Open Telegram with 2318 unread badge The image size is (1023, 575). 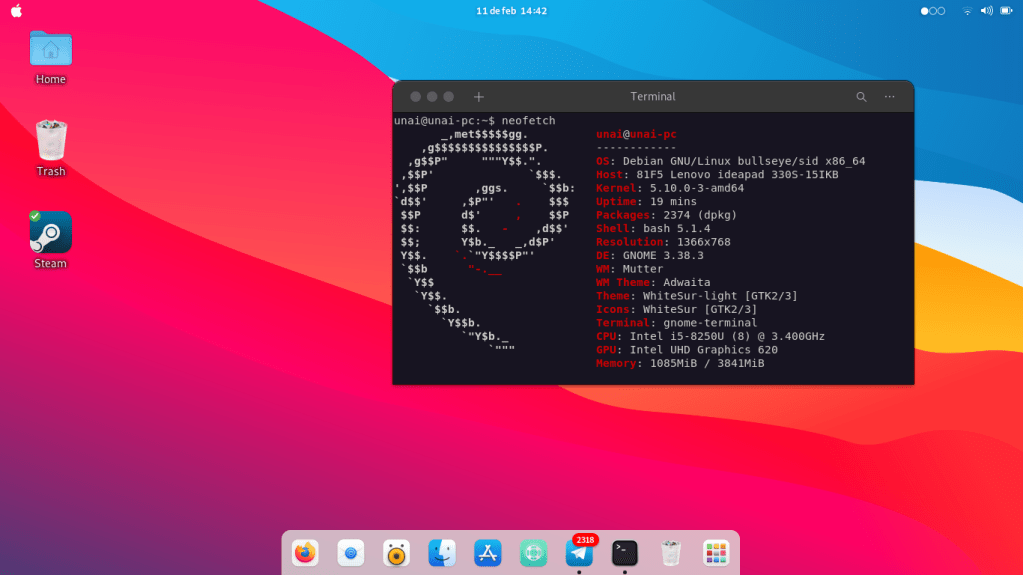(x=579, y=552)
